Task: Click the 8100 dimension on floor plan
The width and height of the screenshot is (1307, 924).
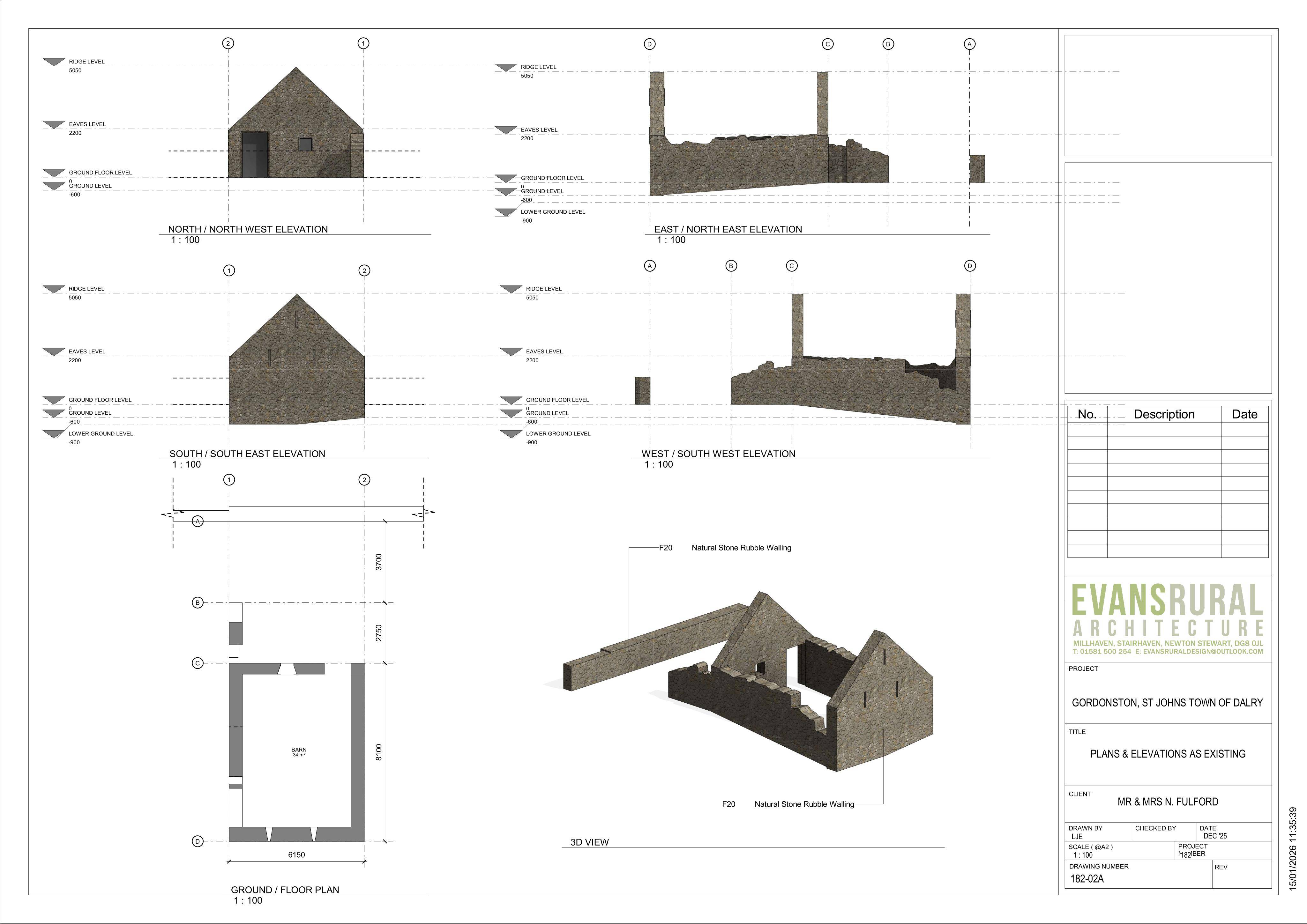Action: click(379, 751)
